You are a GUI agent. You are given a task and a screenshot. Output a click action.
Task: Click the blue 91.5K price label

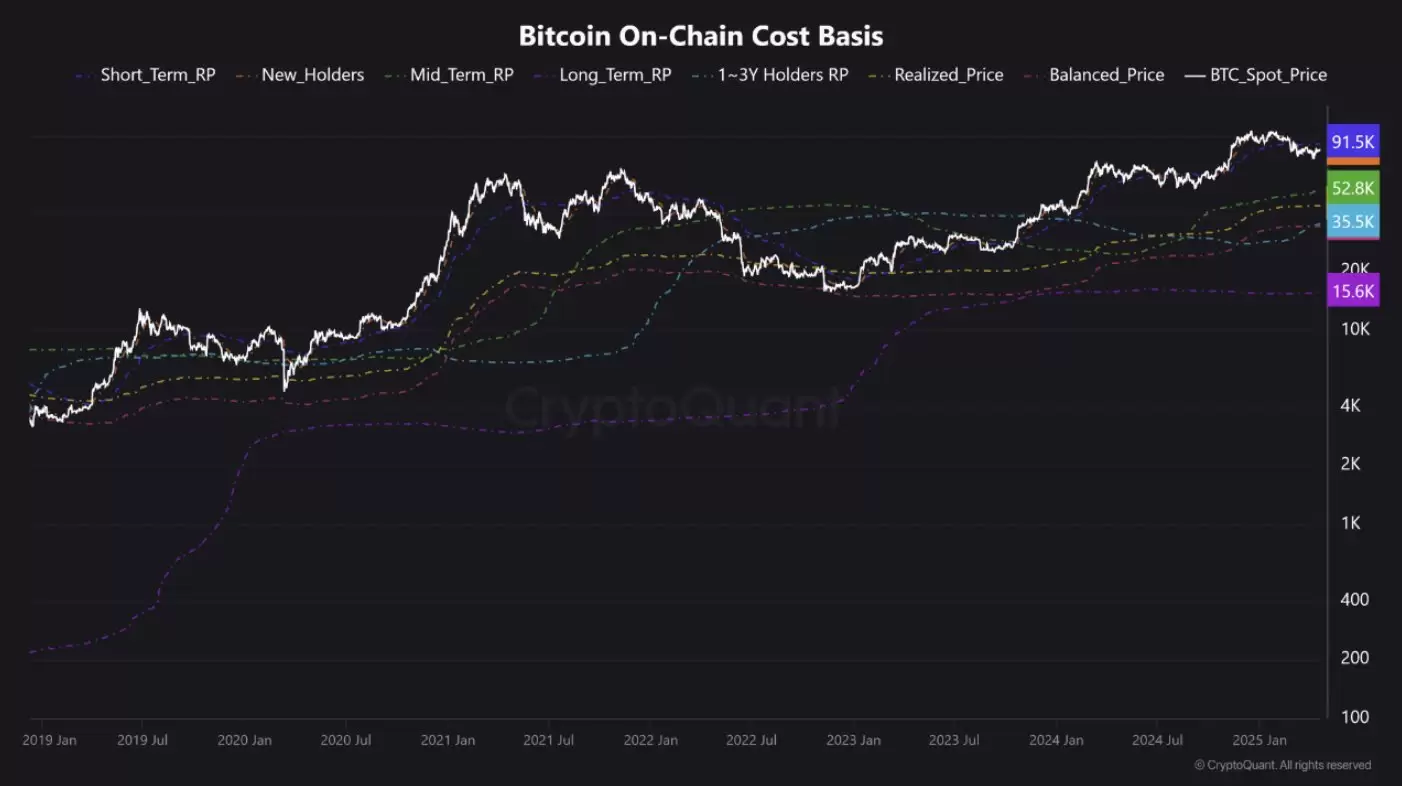[x=1352, y=142]
